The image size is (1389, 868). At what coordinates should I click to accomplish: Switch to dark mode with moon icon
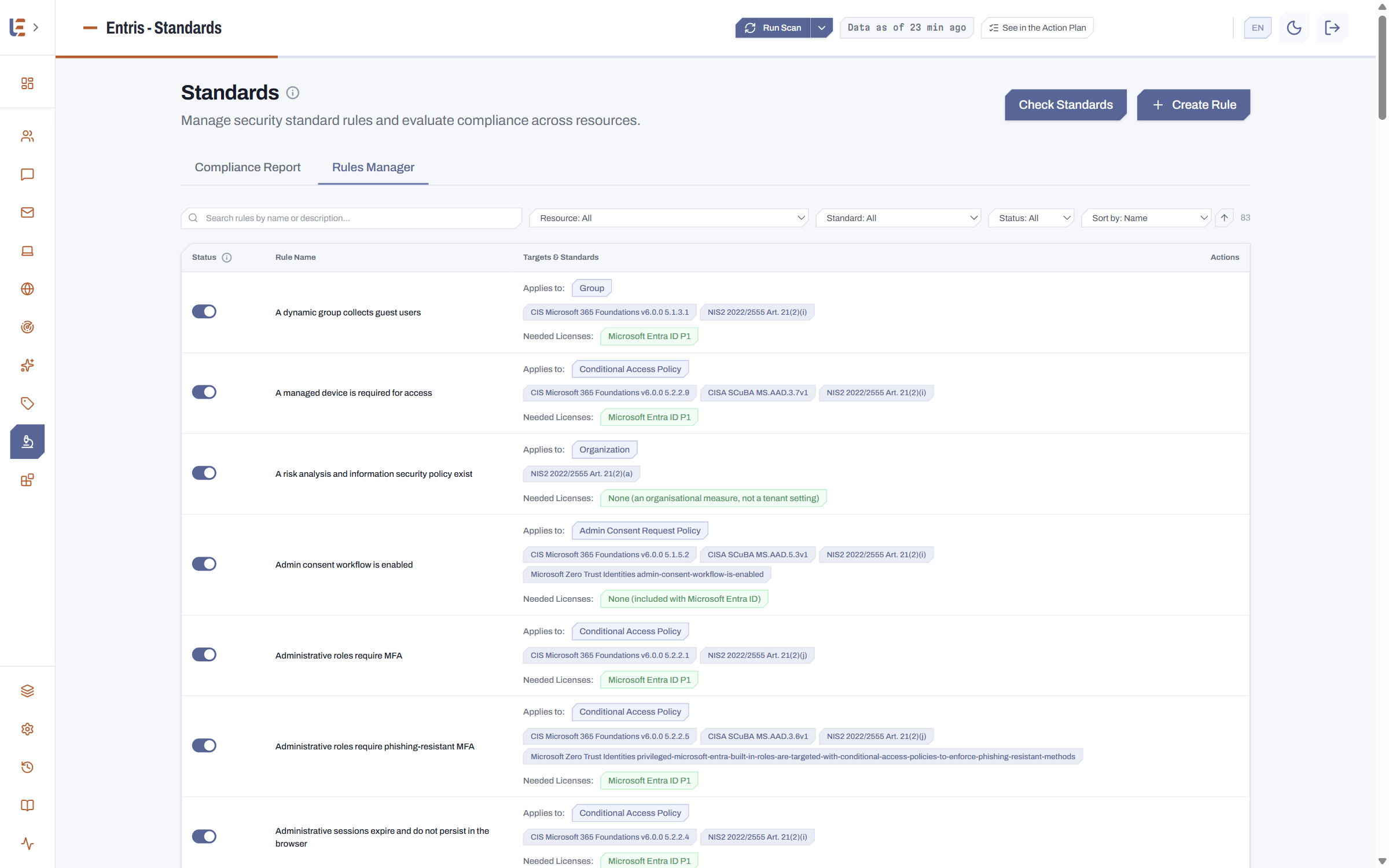(1294, 28)
